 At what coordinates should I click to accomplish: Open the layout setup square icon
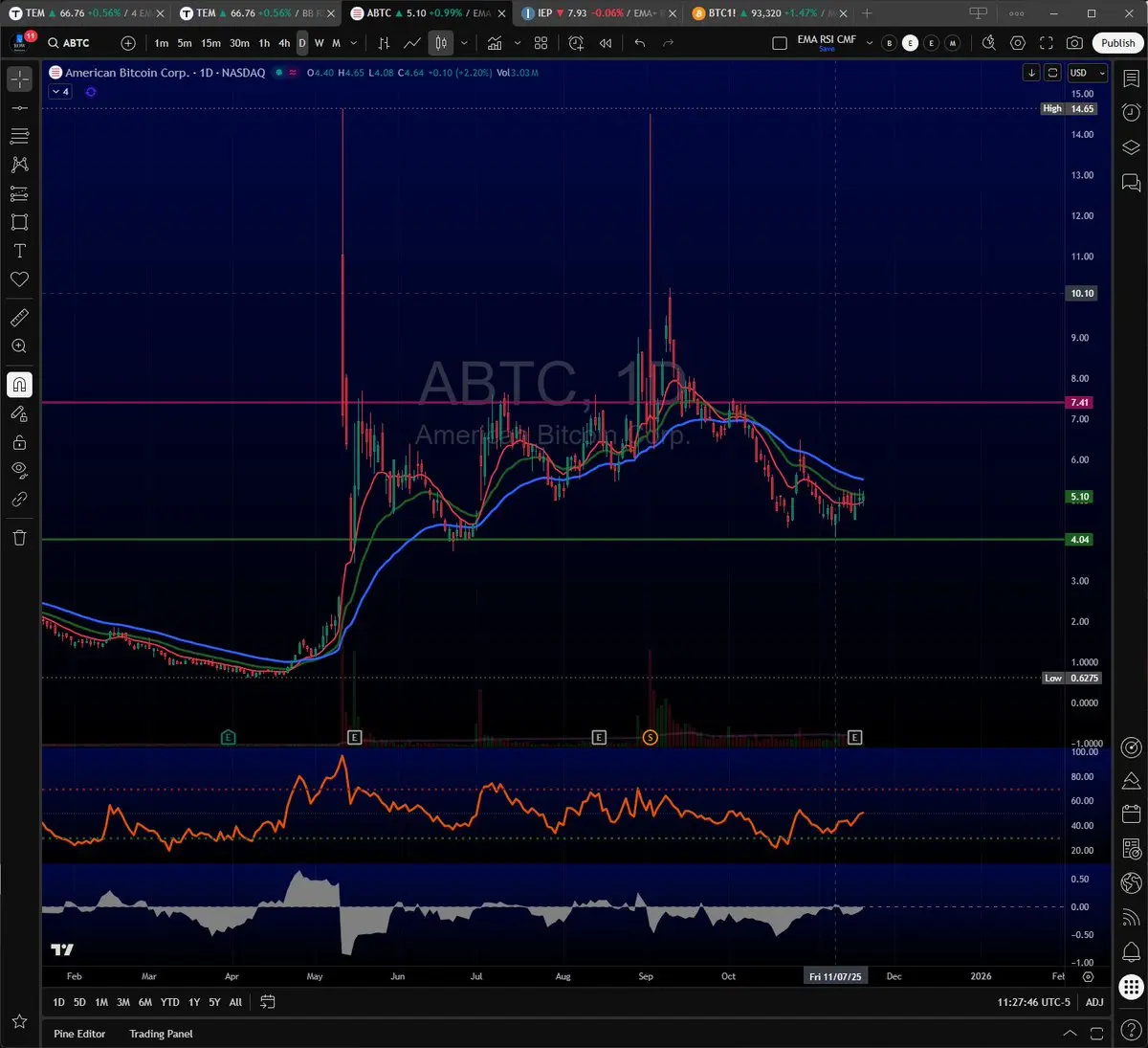(780, 43)
